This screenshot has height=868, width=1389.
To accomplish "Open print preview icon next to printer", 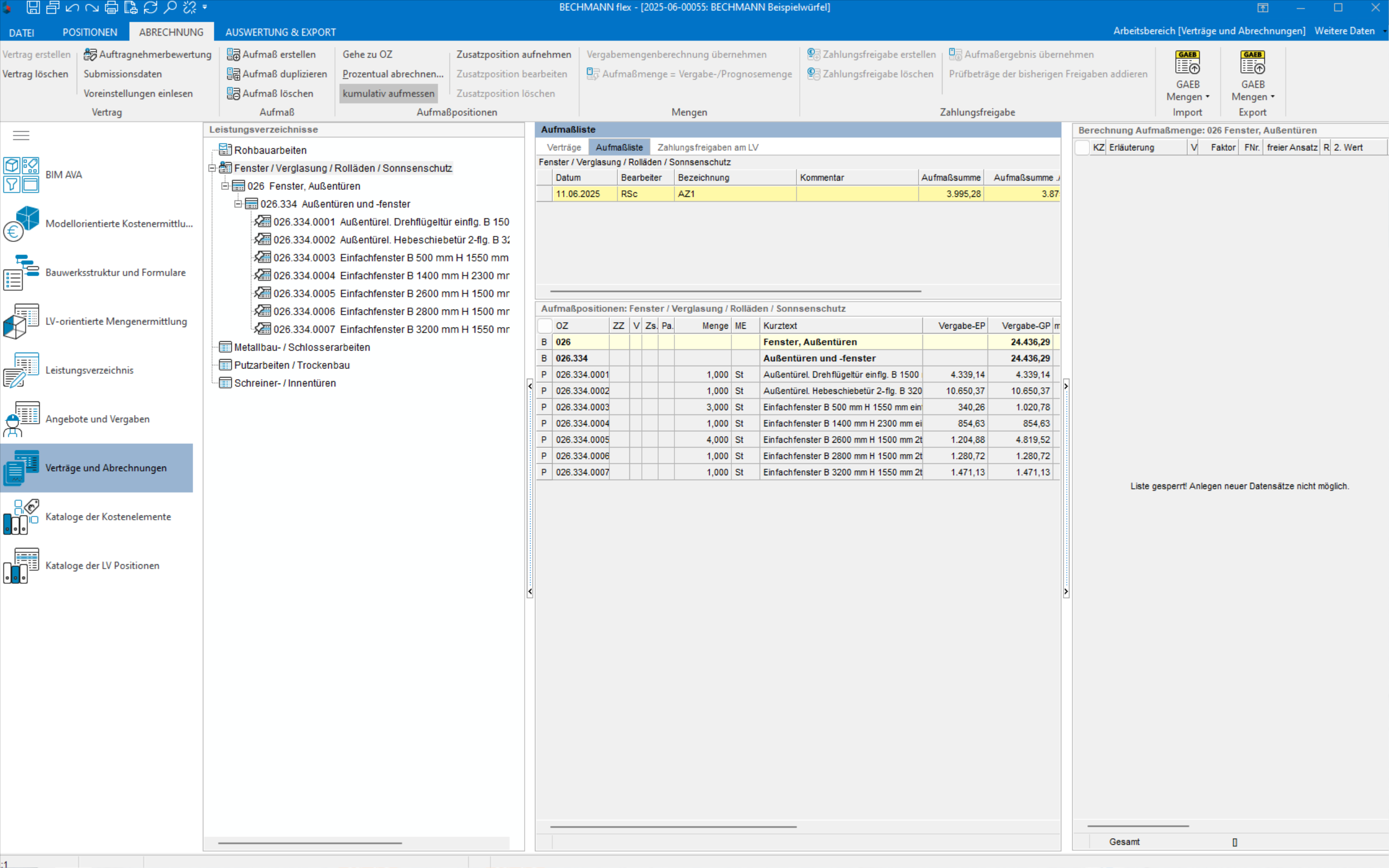I will 131,8.
